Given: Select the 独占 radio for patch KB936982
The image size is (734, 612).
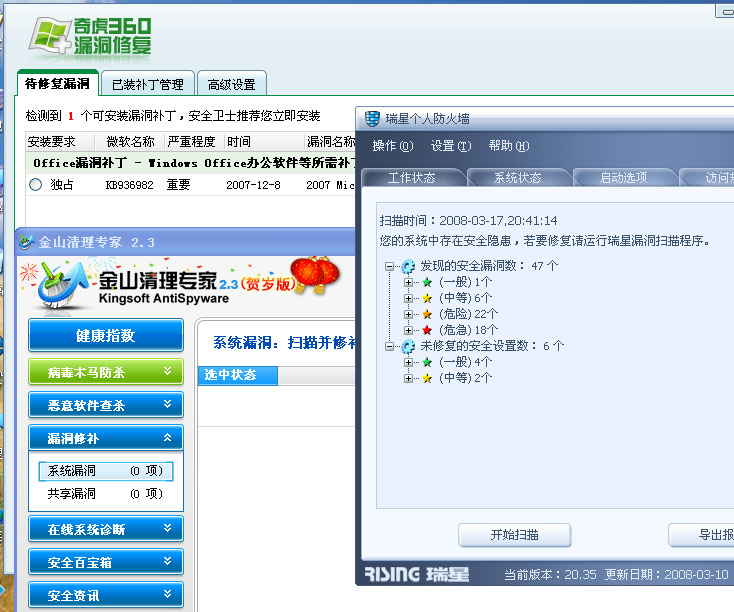Looking at the screenshot, I should (36, 184).
